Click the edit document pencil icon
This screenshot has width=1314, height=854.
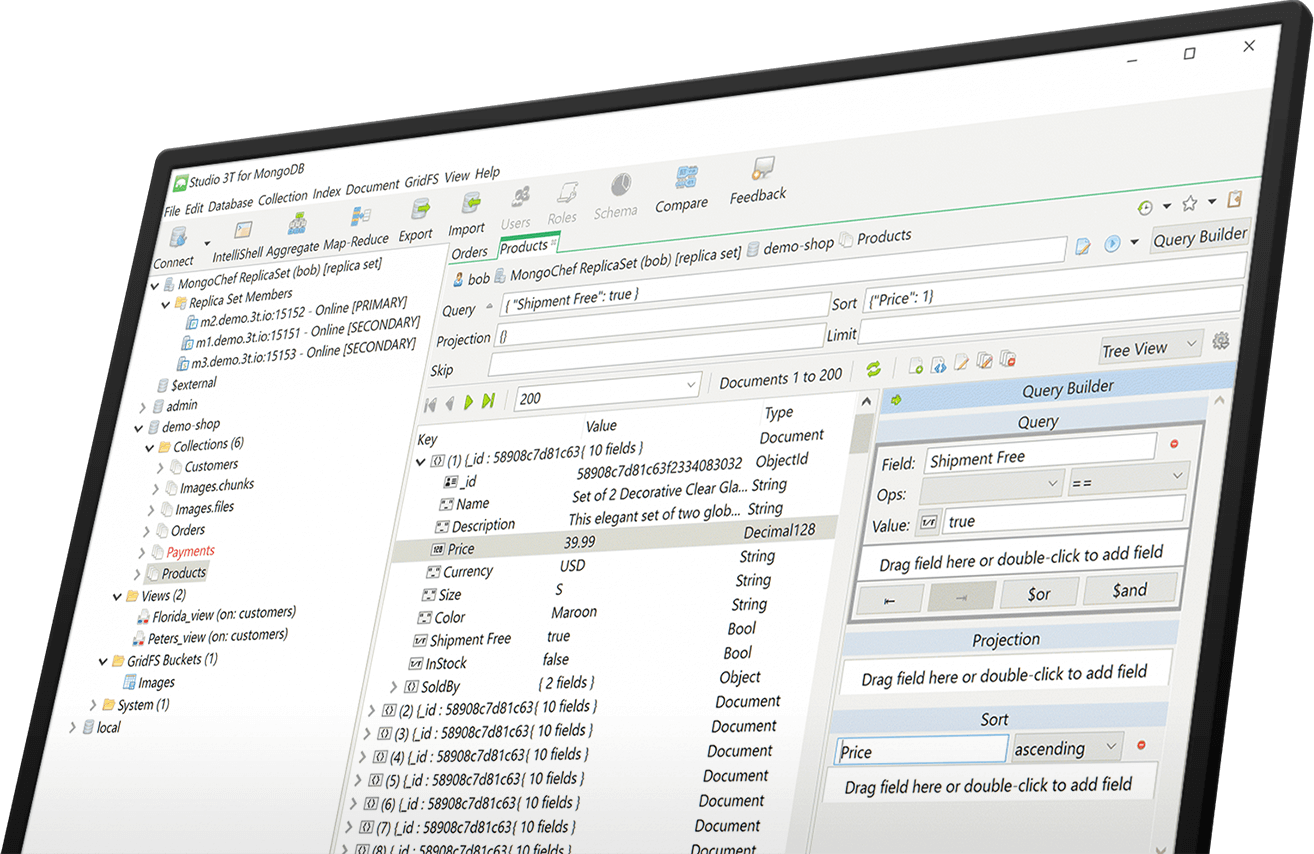pyautogui.click(x=962, y=363)
